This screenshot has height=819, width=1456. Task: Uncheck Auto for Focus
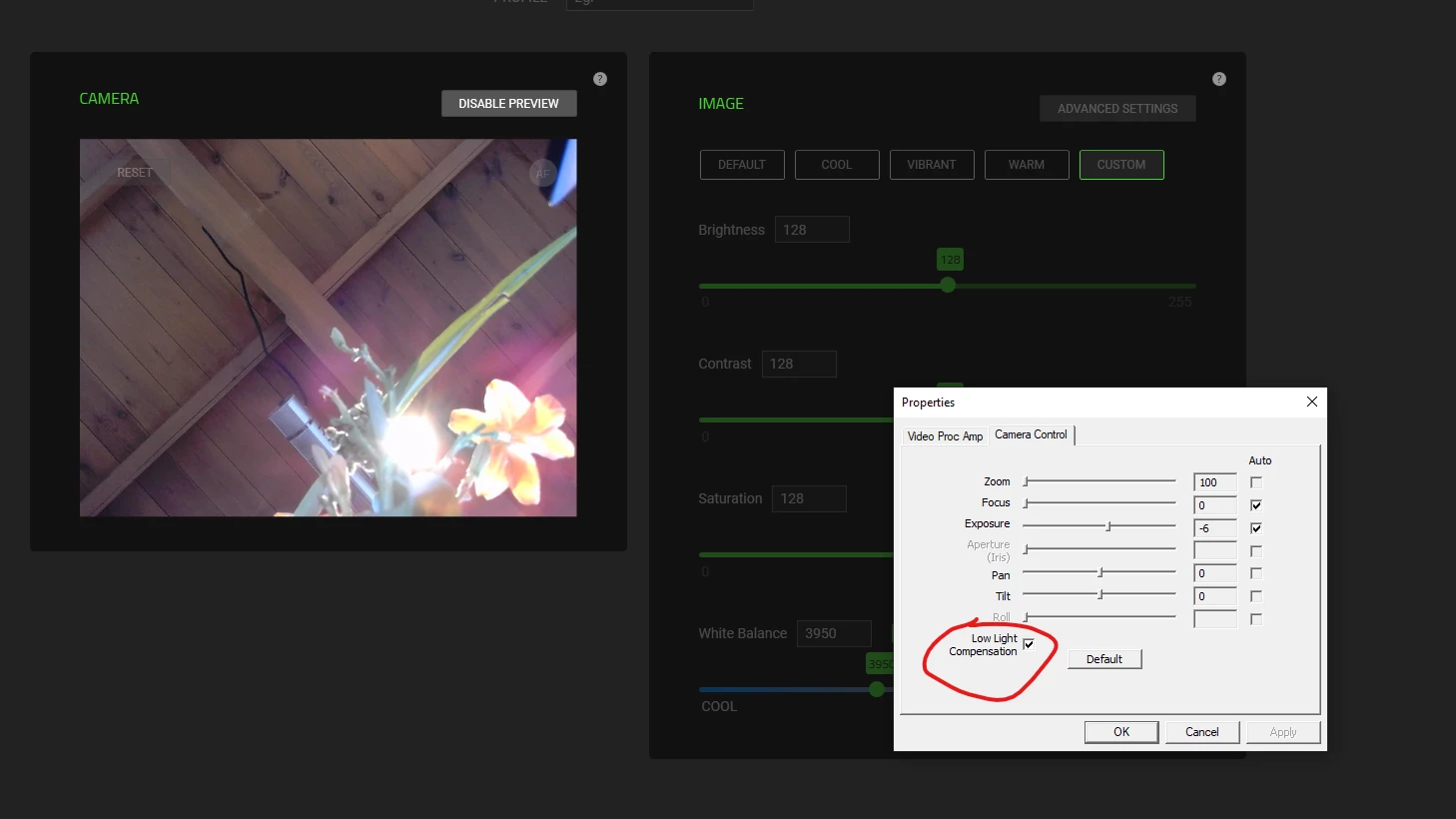click(1256, 504)
